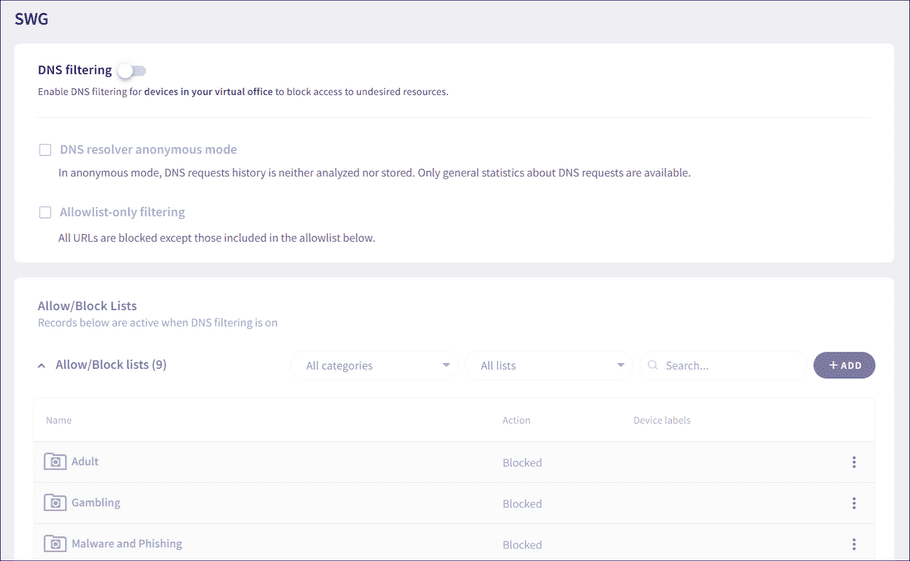Click the Name column header
This screenshot has height=561, width=910.
[59, 420]
